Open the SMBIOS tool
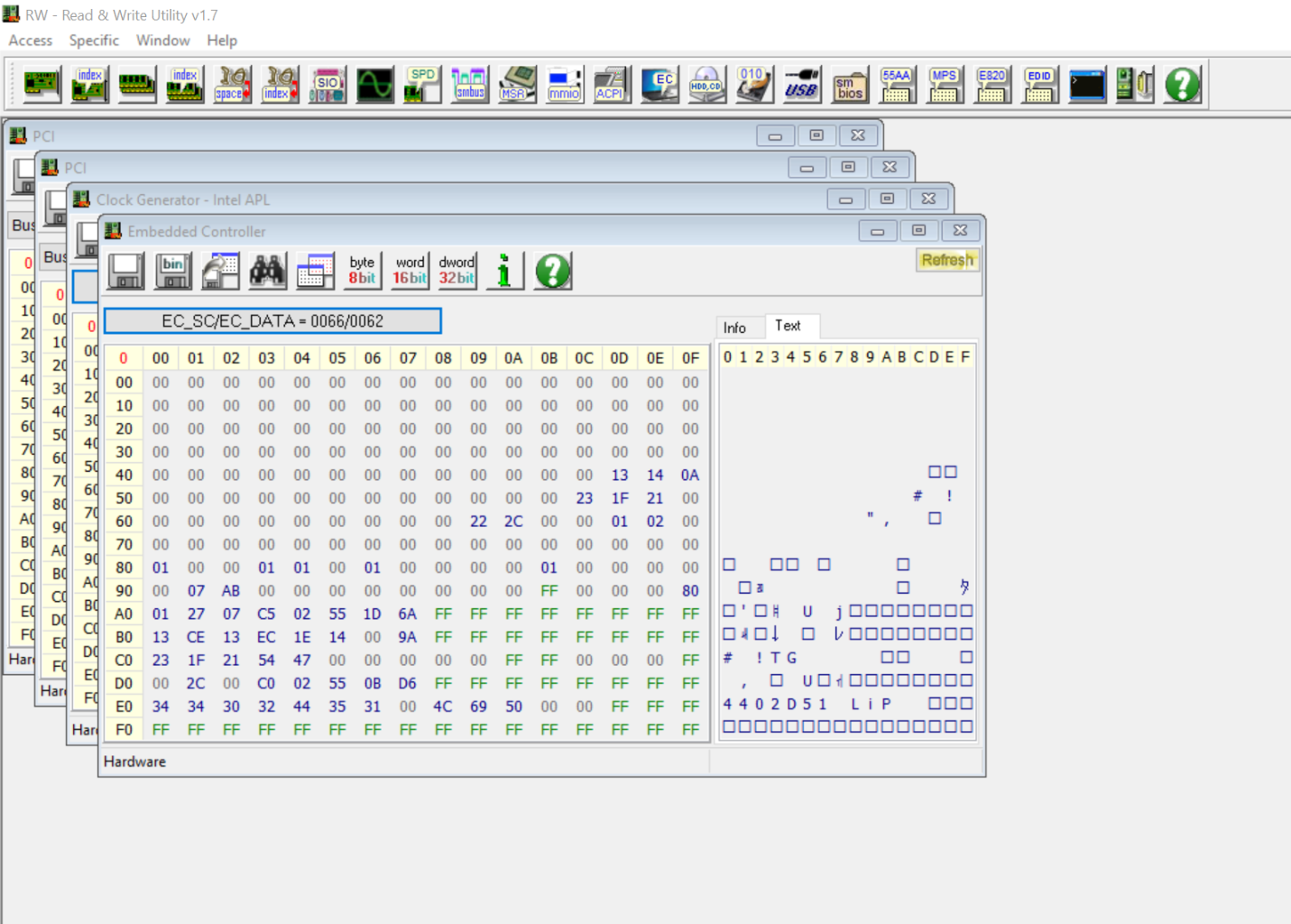This screenshot has height=924, width=1291. pos(849,85)
